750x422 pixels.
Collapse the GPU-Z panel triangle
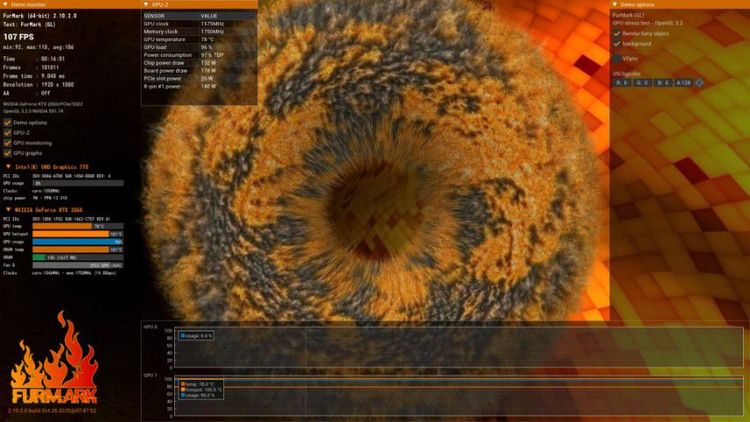tap(146, 4)
